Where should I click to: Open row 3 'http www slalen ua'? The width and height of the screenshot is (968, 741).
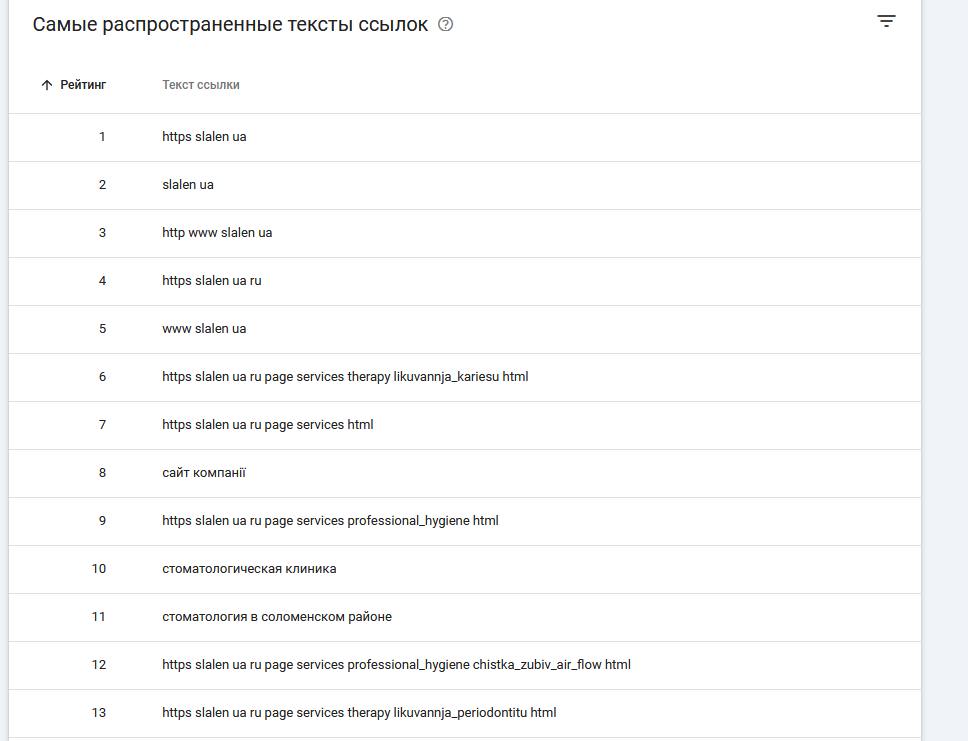(x=217, y=233)
